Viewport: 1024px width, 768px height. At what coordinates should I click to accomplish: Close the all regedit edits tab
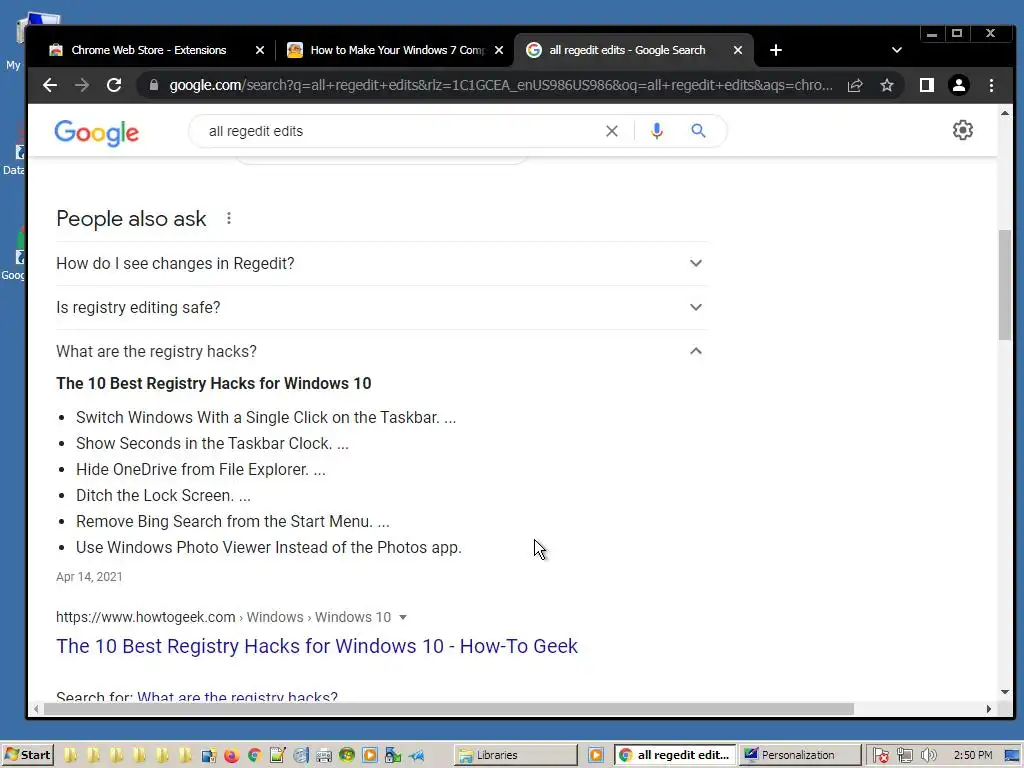[738, 50]
